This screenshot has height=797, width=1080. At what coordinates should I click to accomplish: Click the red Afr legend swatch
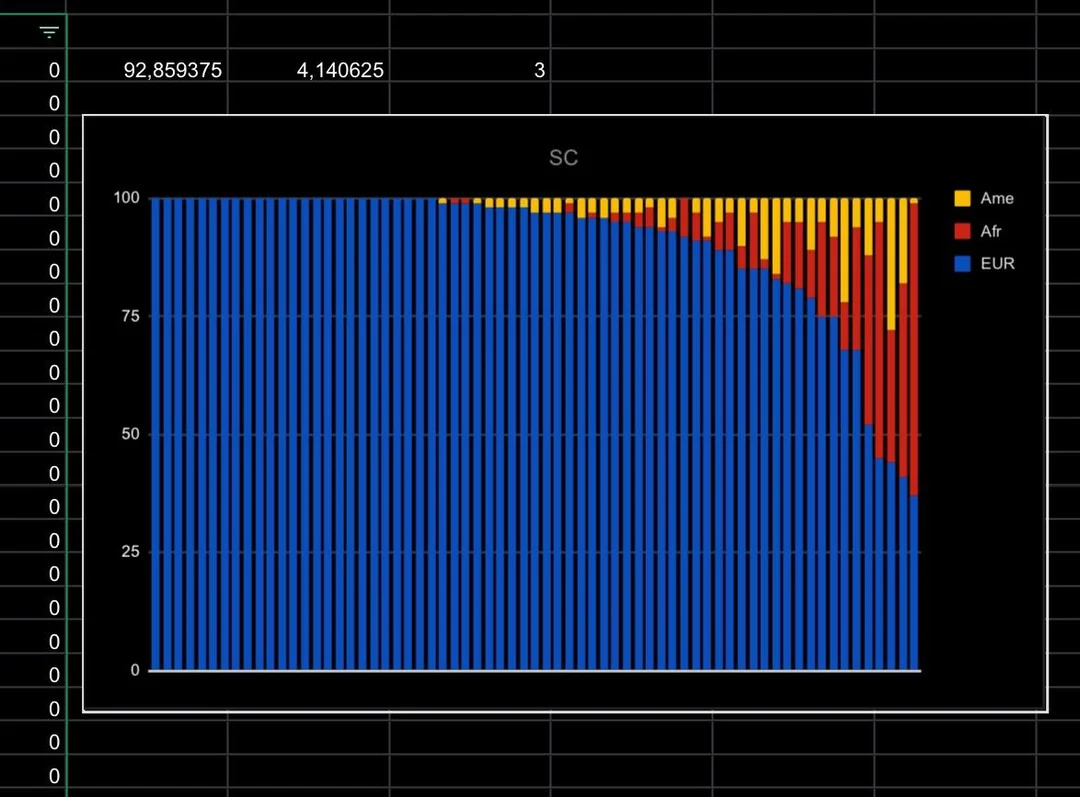click(962, 231)
